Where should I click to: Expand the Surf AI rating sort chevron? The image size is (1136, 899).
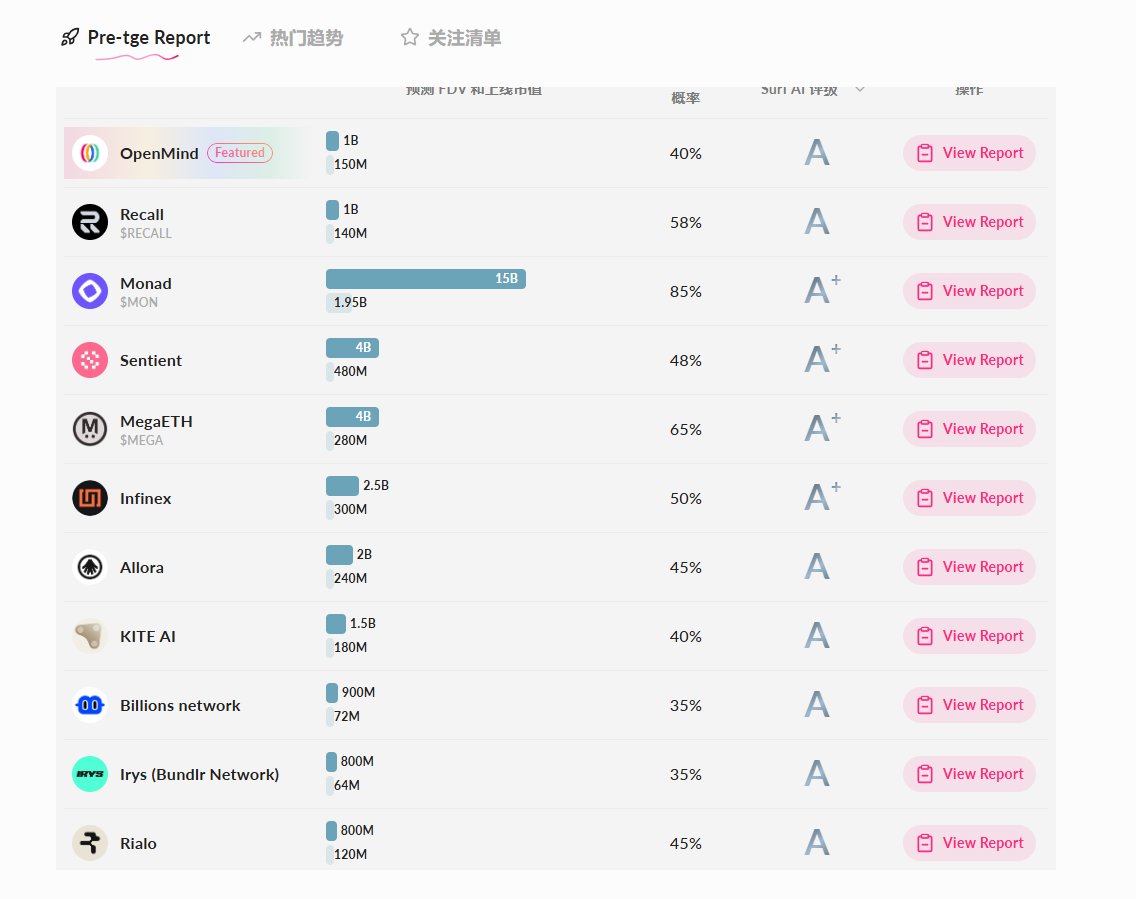click(x=859, y=90)
